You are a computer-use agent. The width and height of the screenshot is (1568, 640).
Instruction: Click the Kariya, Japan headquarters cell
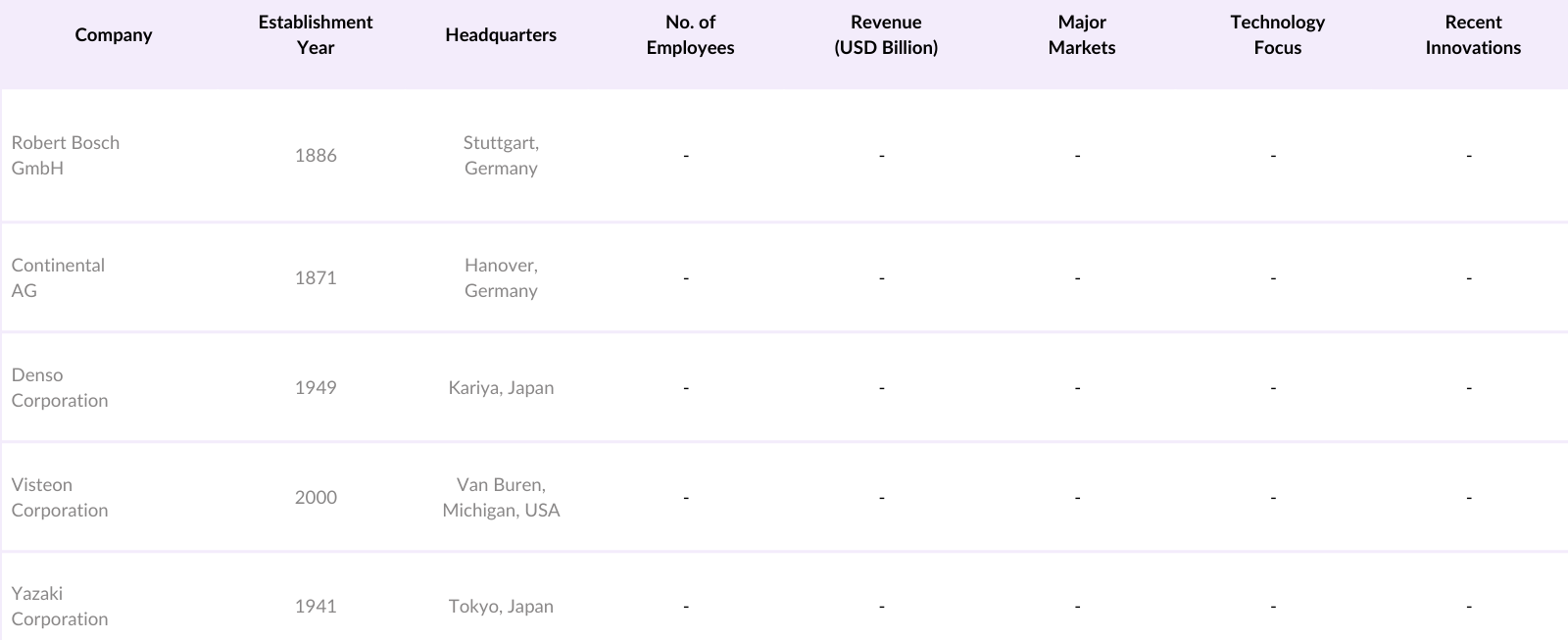(x=501, y=387)
